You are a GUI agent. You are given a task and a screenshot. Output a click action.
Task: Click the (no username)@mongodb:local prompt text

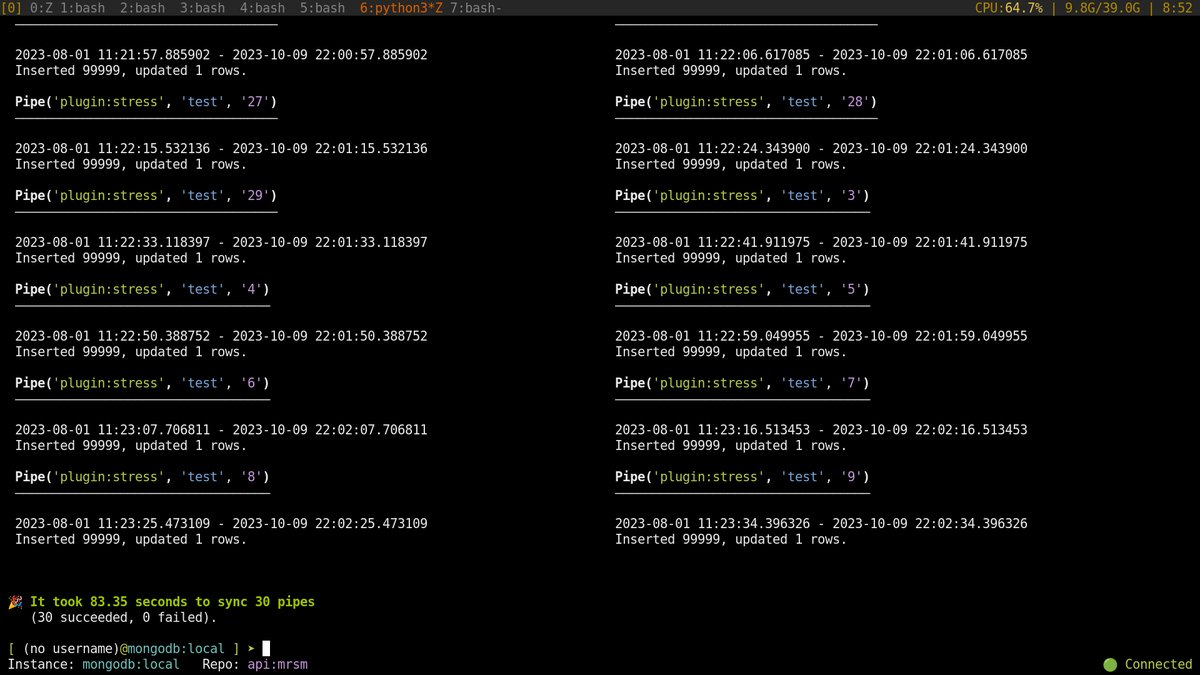coord(124,649)
